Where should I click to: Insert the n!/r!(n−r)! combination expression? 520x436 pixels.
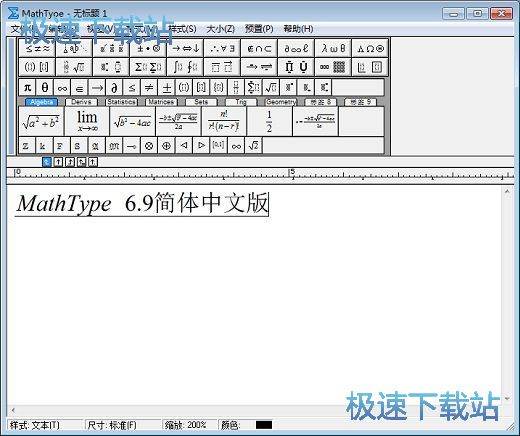(224, 121)
